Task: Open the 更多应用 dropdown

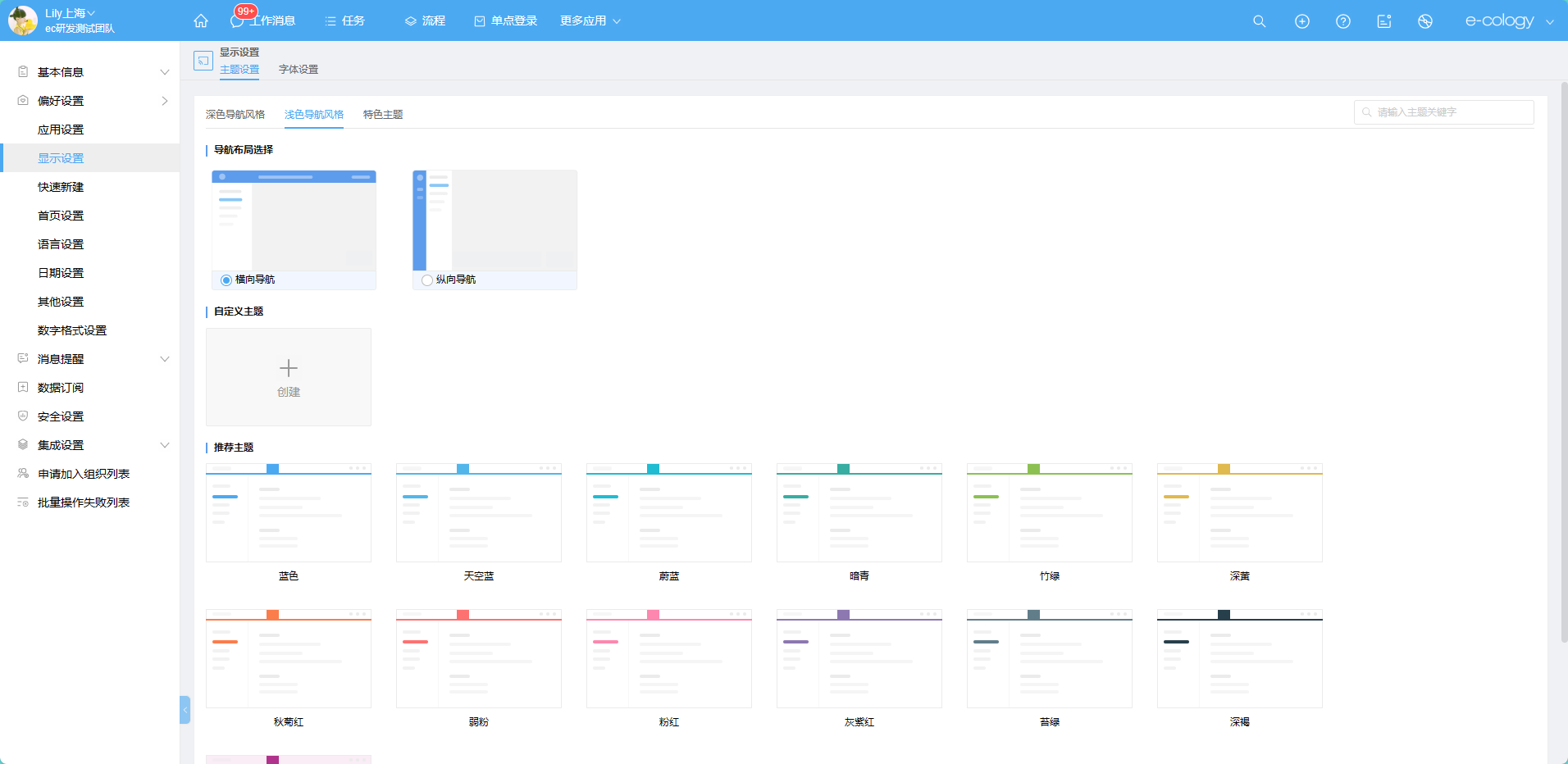Action: click(590, 21)
